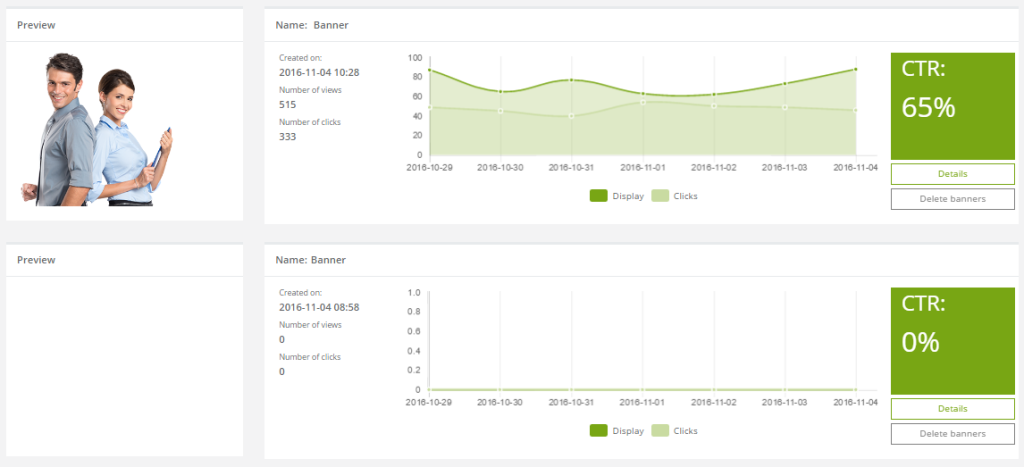The image size is (1024, 467).
Task: Click the 2016-11-03 Display data point in first chart
Action: tap(785, 84)
